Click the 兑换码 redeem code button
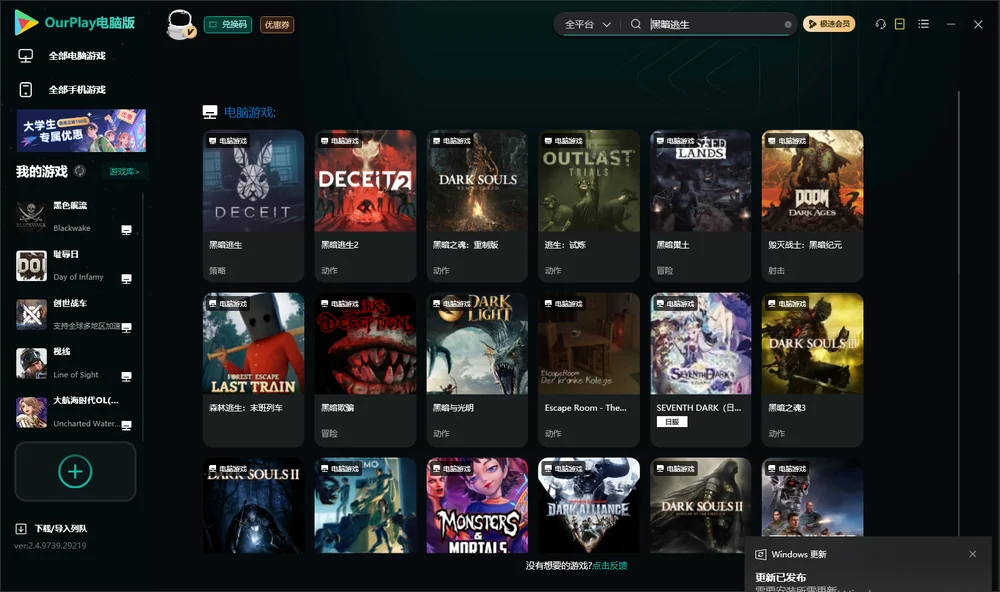 [x=228, y=24]
